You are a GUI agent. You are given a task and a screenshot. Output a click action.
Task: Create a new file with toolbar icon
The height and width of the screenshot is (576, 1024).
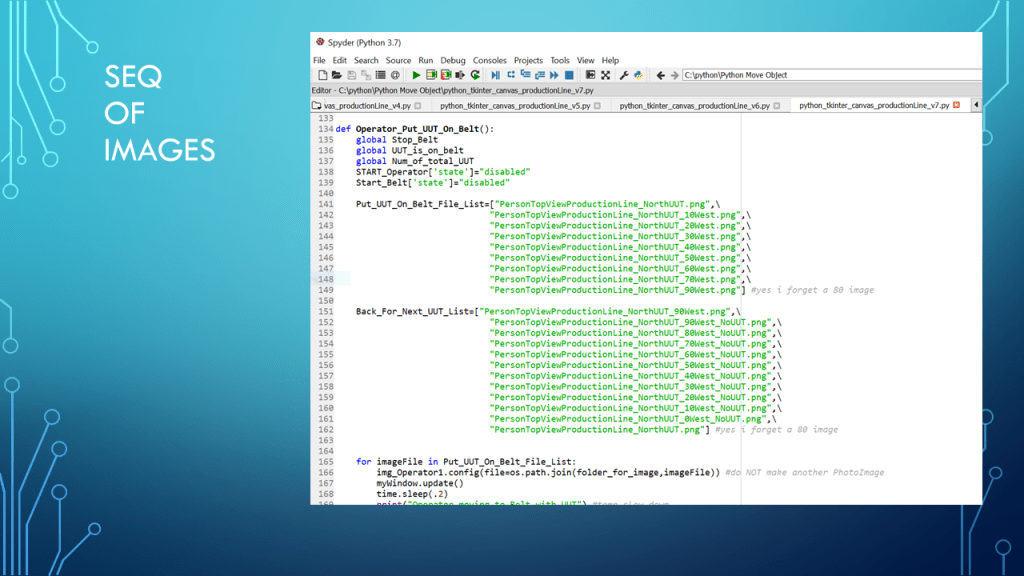(323, 75)
